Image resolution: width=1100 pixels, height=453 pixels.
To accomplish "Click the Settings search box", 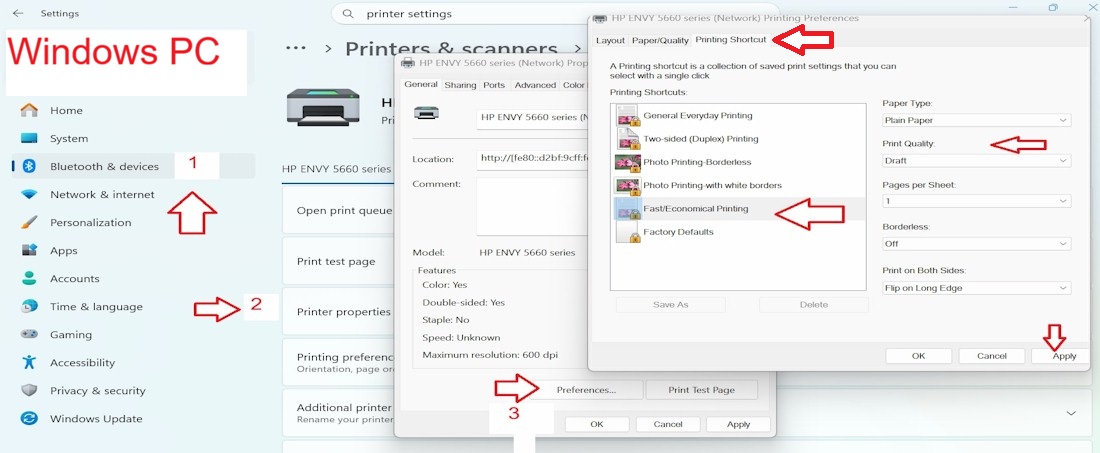I will tap(460, 13).
